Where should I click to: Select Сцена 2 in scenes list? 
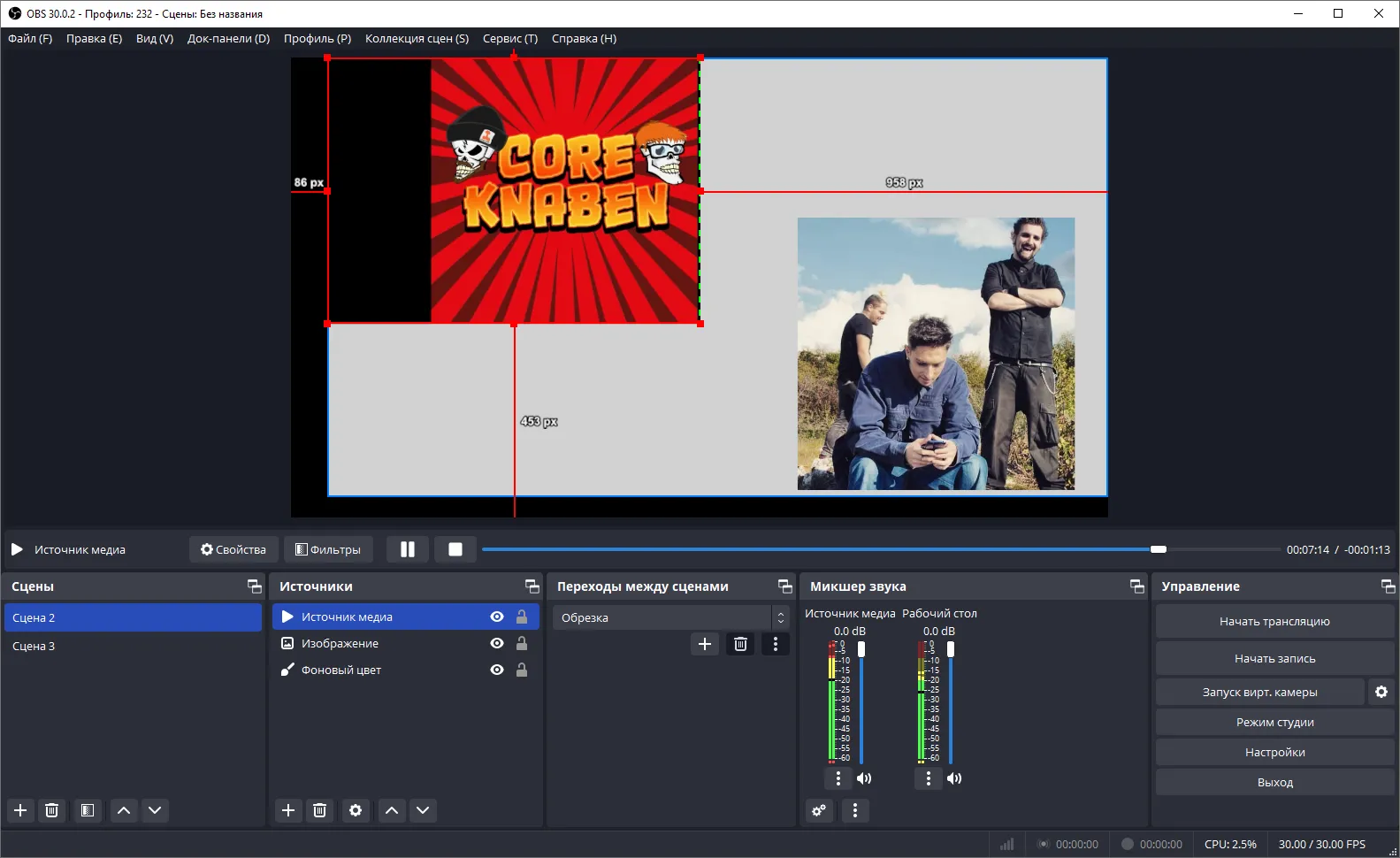point(133,617)
